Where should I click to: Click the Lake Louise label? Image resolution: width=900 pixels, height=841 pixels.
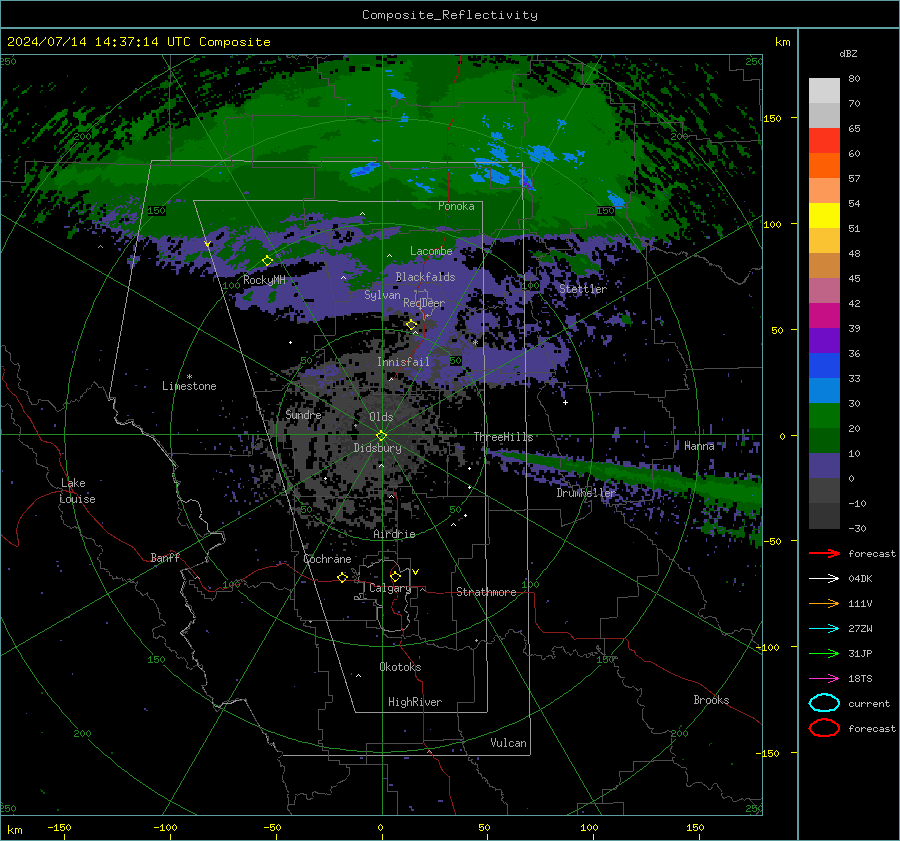point(78,491)
